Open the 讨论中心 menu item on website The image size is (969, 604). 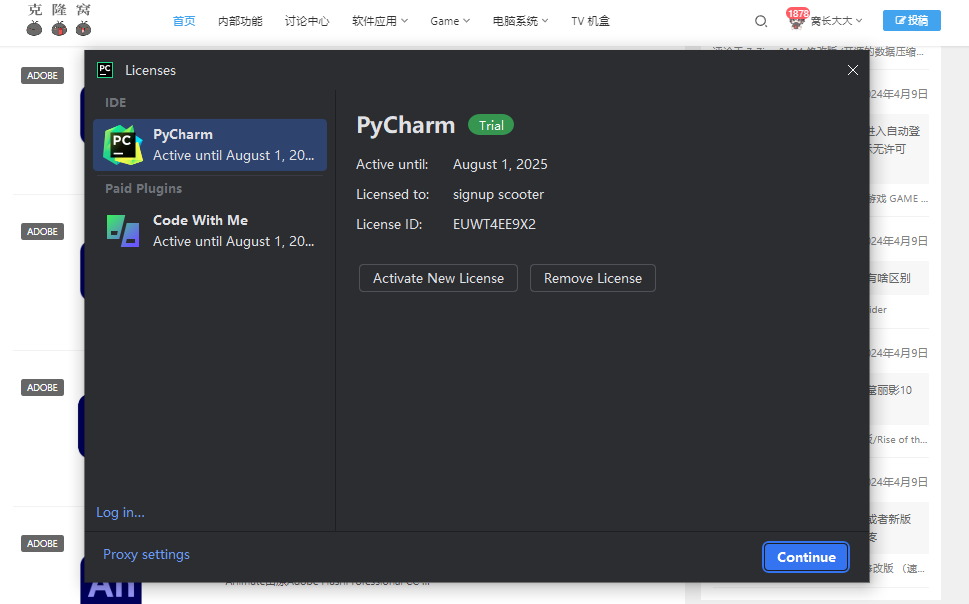[307, 21]
